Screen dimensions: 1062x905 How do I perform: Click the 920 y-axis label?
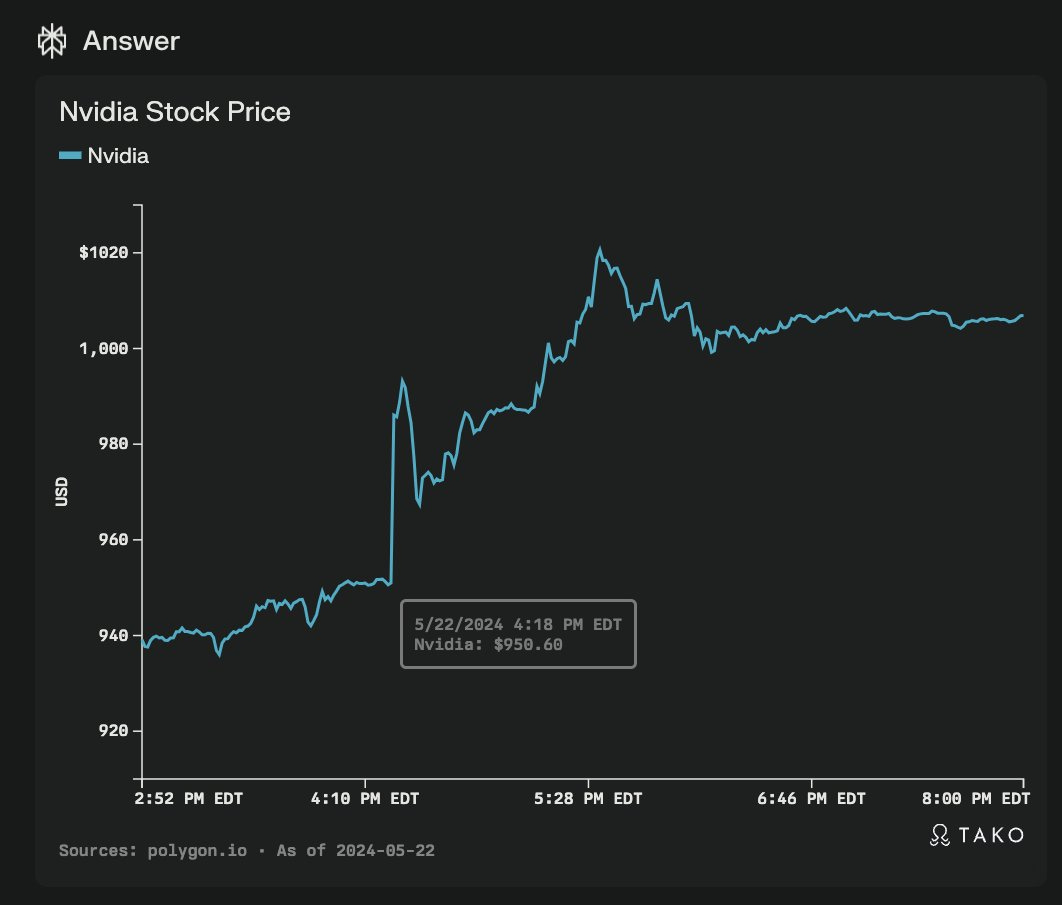113,731
